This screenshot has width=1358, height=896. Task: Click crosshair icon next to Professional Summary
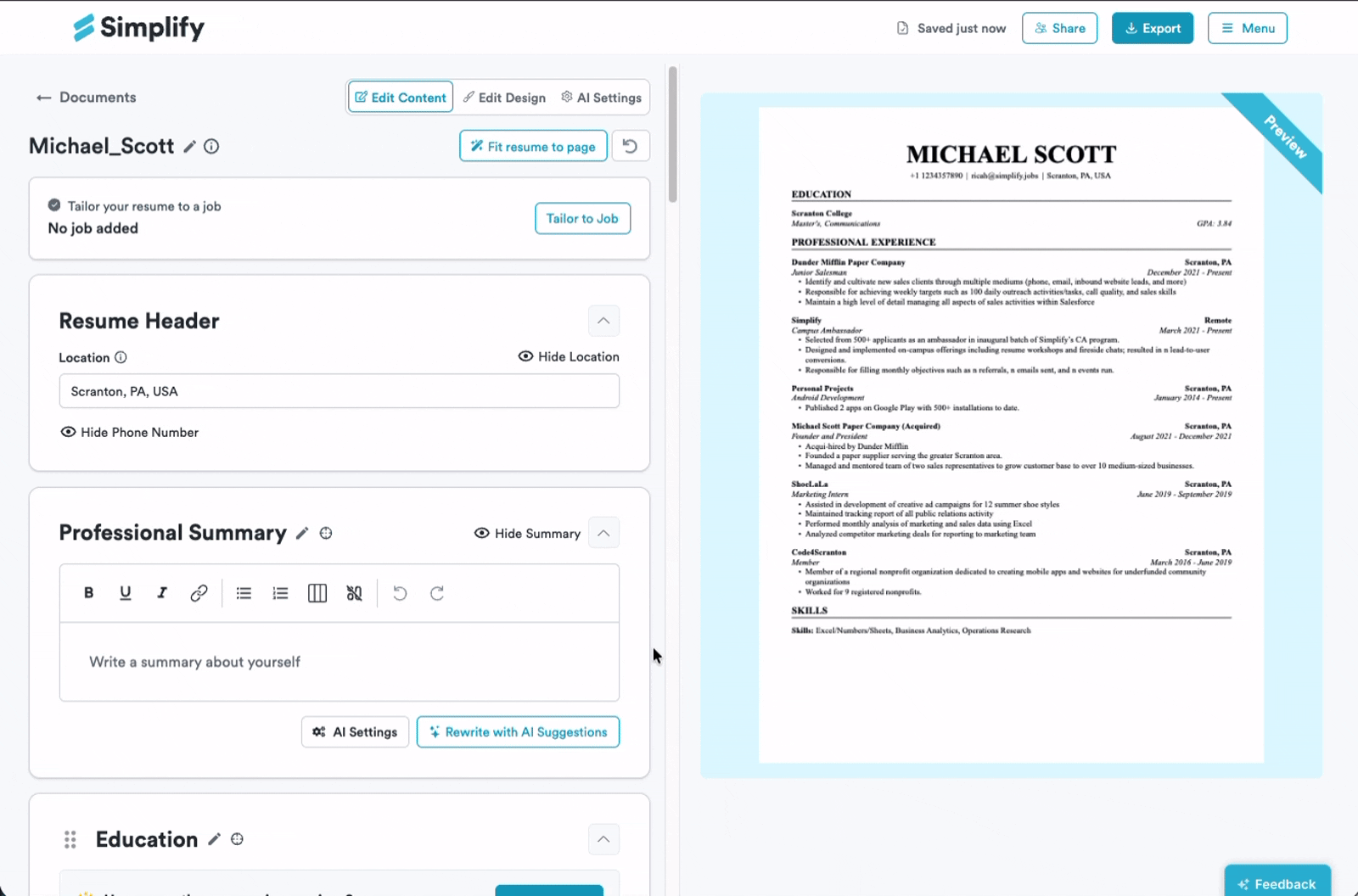click(x=326, y=533)
